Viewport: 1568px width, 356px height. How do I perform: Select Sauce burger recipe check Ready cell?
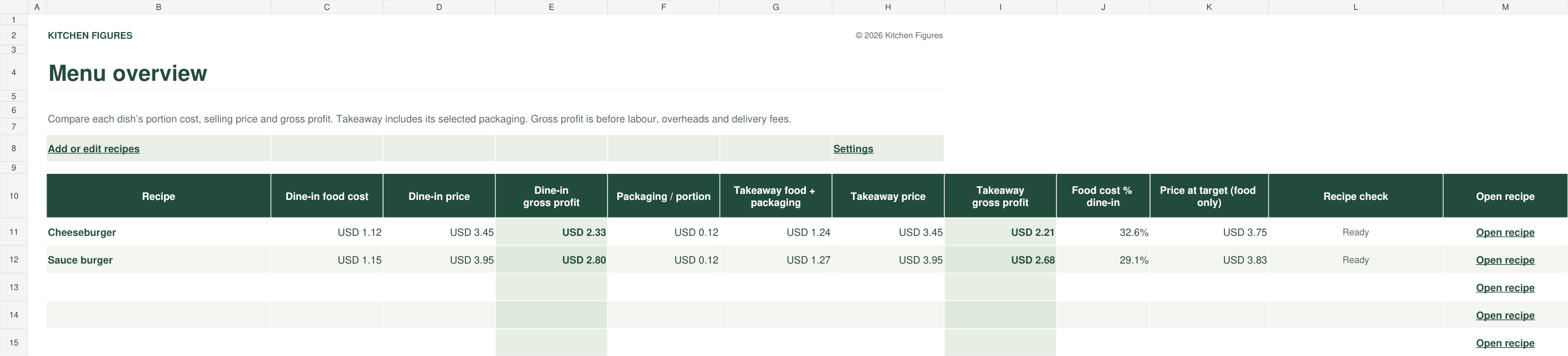[1356, 260]
